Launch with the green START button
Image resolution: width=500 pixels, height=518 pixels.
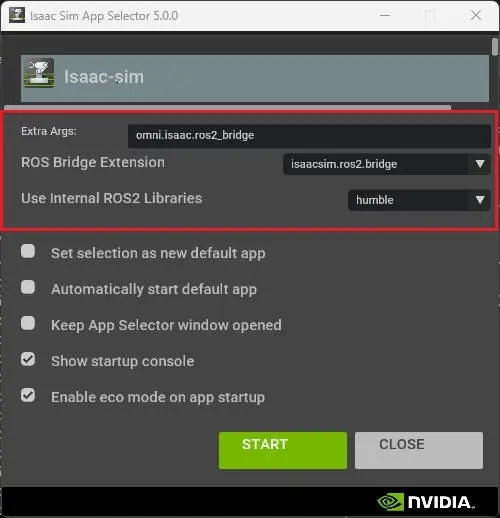[x=283, y=450]
